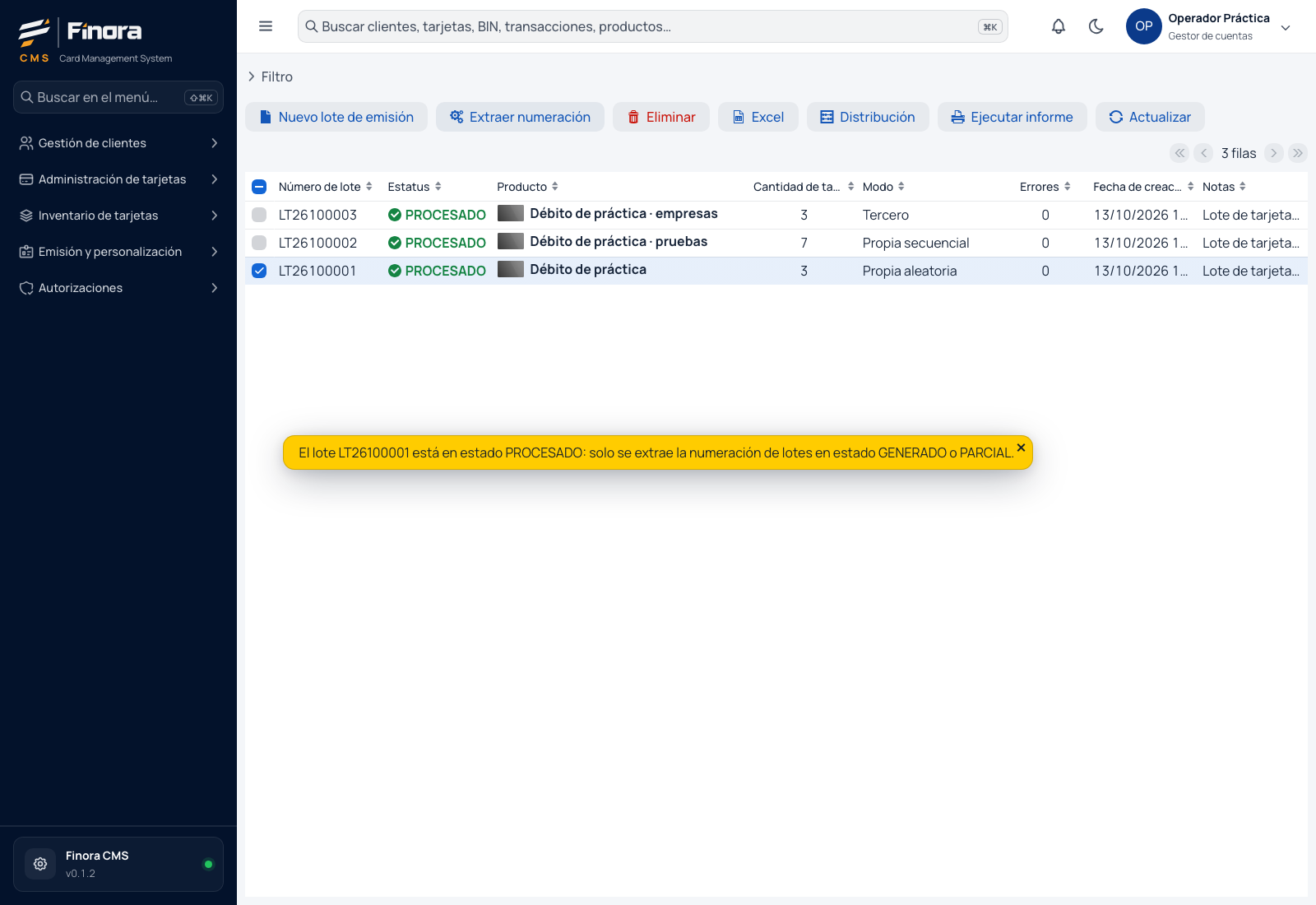Uncheck the box for lote LT26100001
This screenshot has width=1316, height=905.
[x=259, y=271]
